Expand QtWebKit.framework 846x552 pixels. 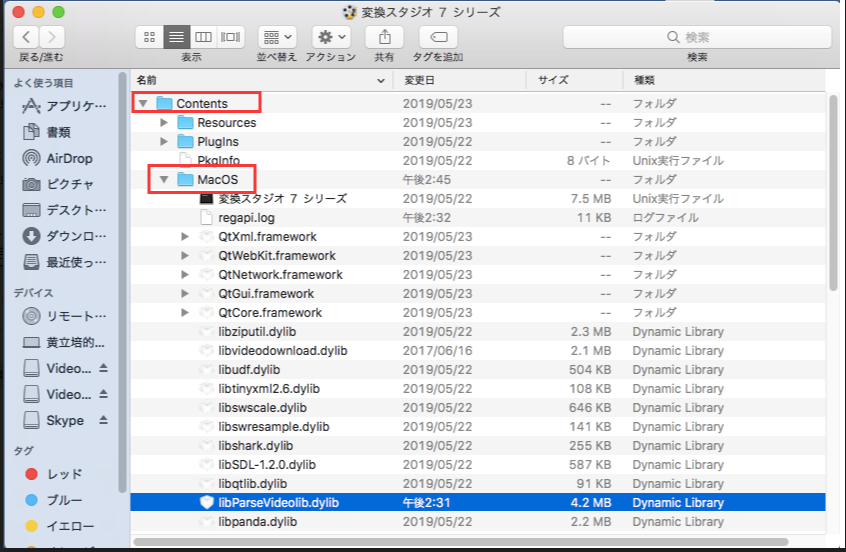185,255
